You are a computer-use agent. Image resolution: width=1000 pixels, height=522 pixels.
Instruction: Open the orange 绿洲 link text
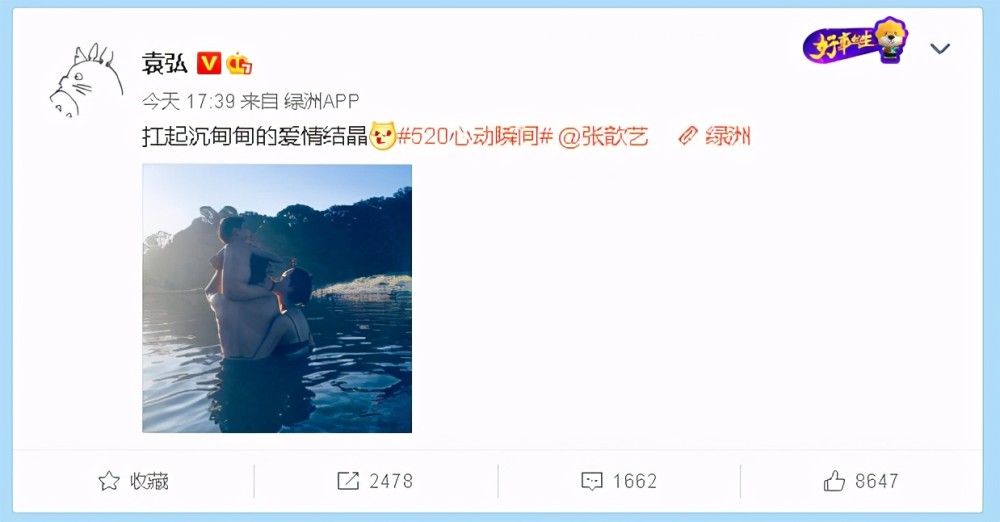point(728,136)
